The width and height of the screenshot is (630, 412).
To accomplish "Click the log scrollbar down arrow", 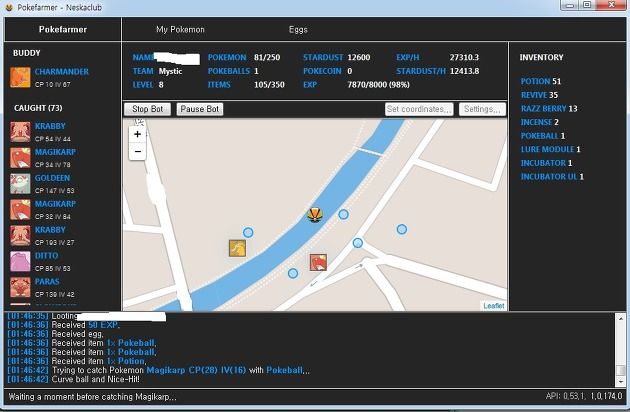I will tap(620, 382).
